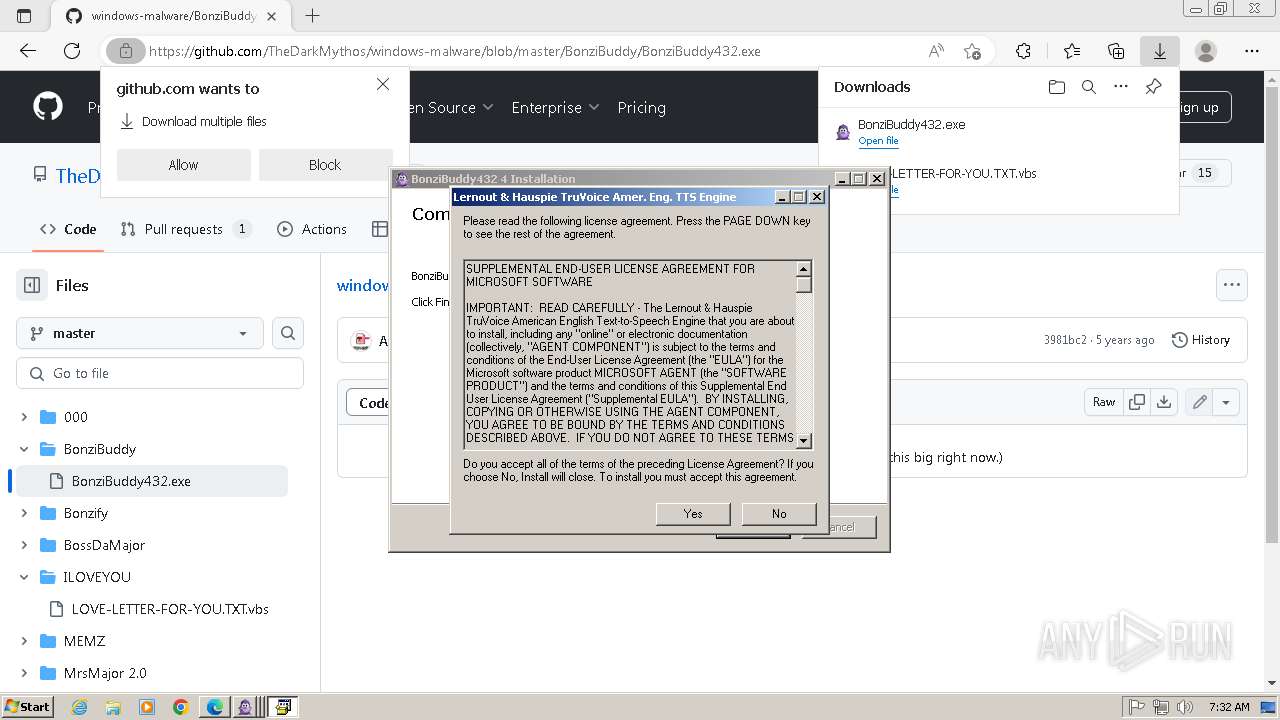The width and height of the screenshot is (1280, 720).
Task: Open Edge Extensions puzzle icon
Action: 1023,51
